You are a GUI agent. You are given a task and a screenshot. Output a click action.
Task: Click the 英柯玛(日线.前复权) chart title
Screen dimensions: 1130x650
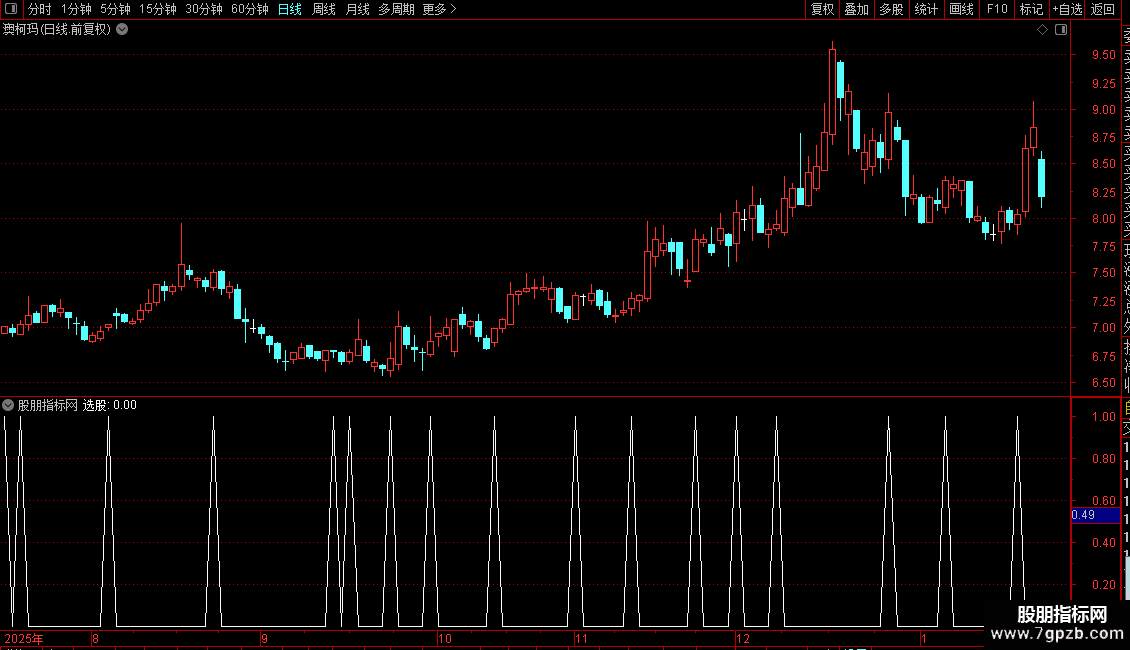pyautogui.click(x=57, y=30)
